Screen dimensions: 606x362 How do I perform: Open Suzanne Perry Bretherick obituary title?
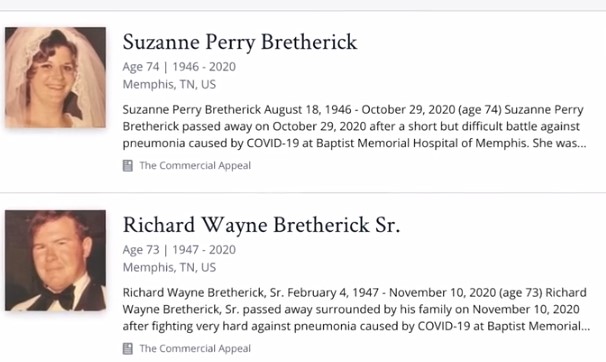[240, 42]
